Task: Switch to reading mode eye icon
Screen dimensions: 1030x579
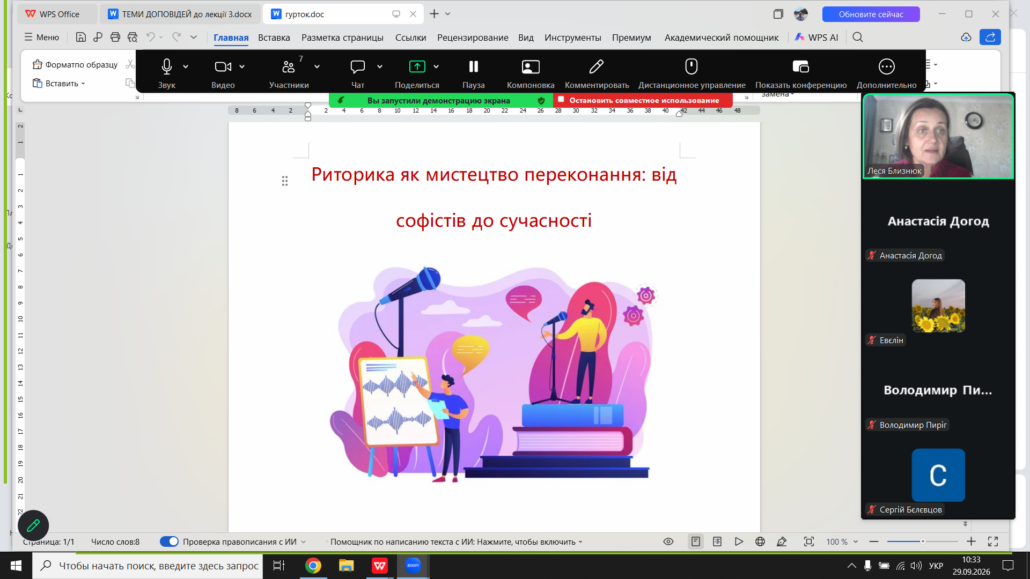Action: (x=668, y=542)
